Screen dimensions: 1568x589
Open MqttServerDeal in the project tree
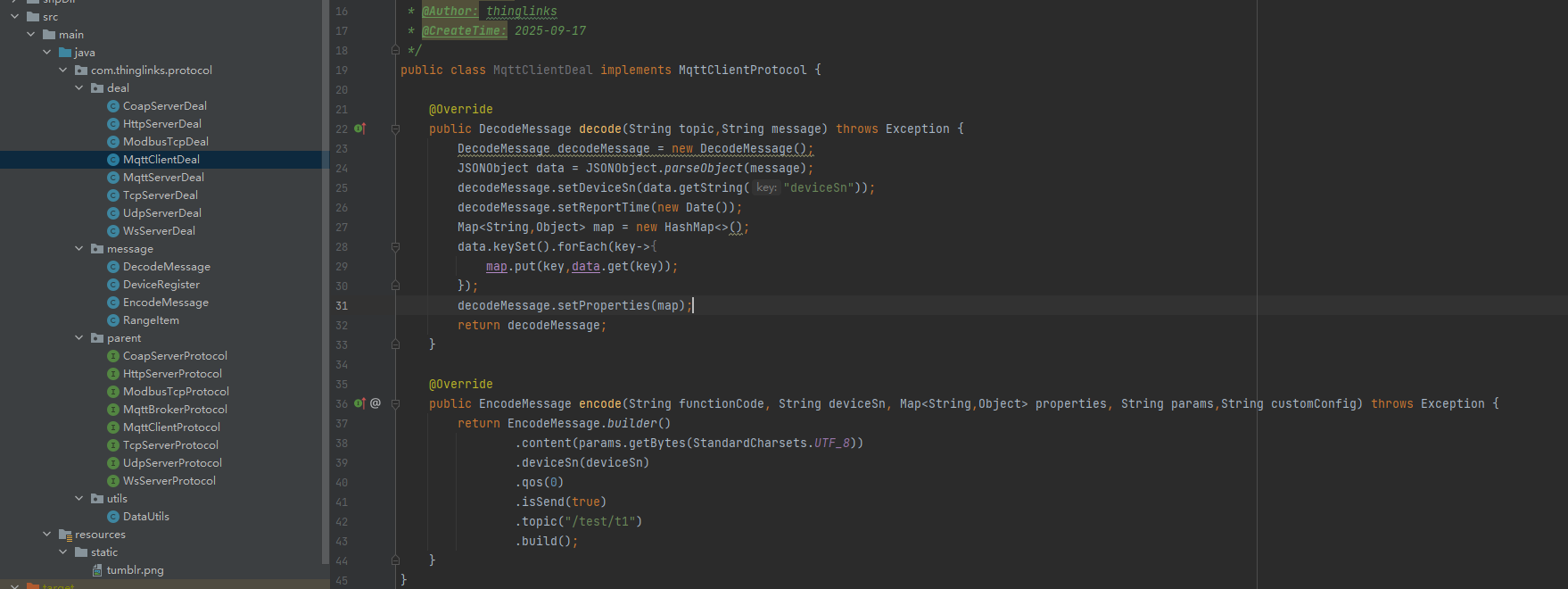163,178
